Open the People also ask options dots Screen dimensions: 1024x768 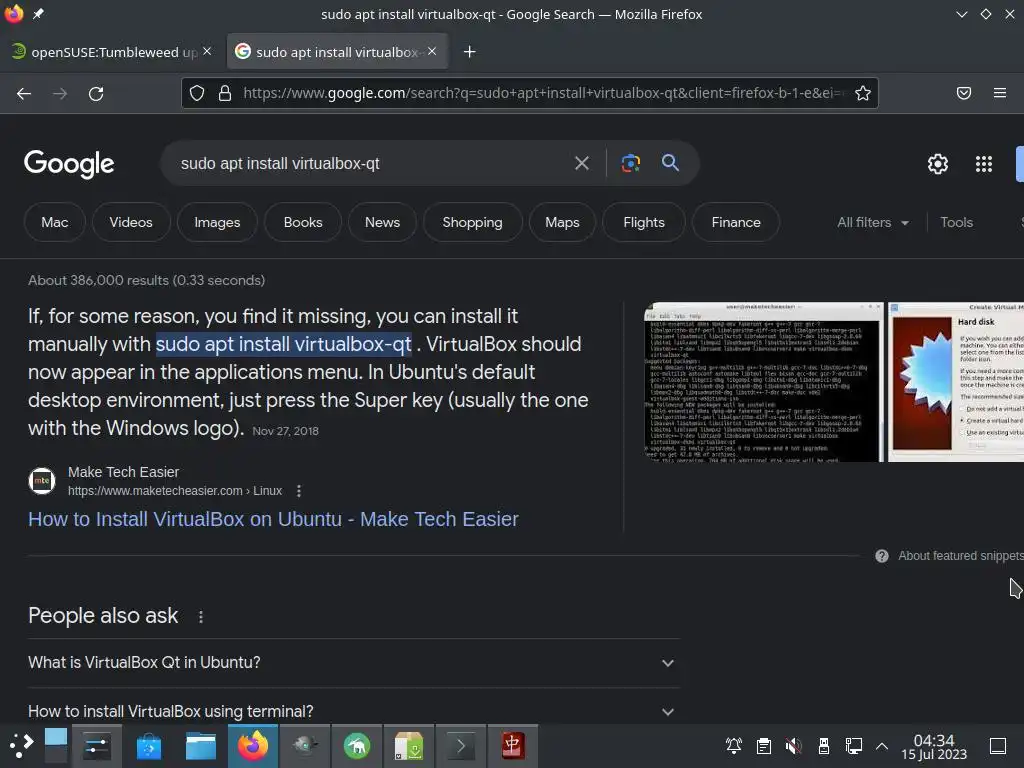[200, 616]
